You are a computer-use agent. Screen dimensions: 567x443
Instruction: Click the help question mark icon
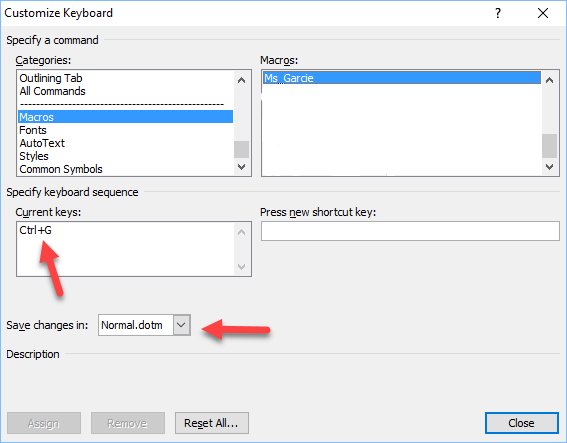click(498, 13)
